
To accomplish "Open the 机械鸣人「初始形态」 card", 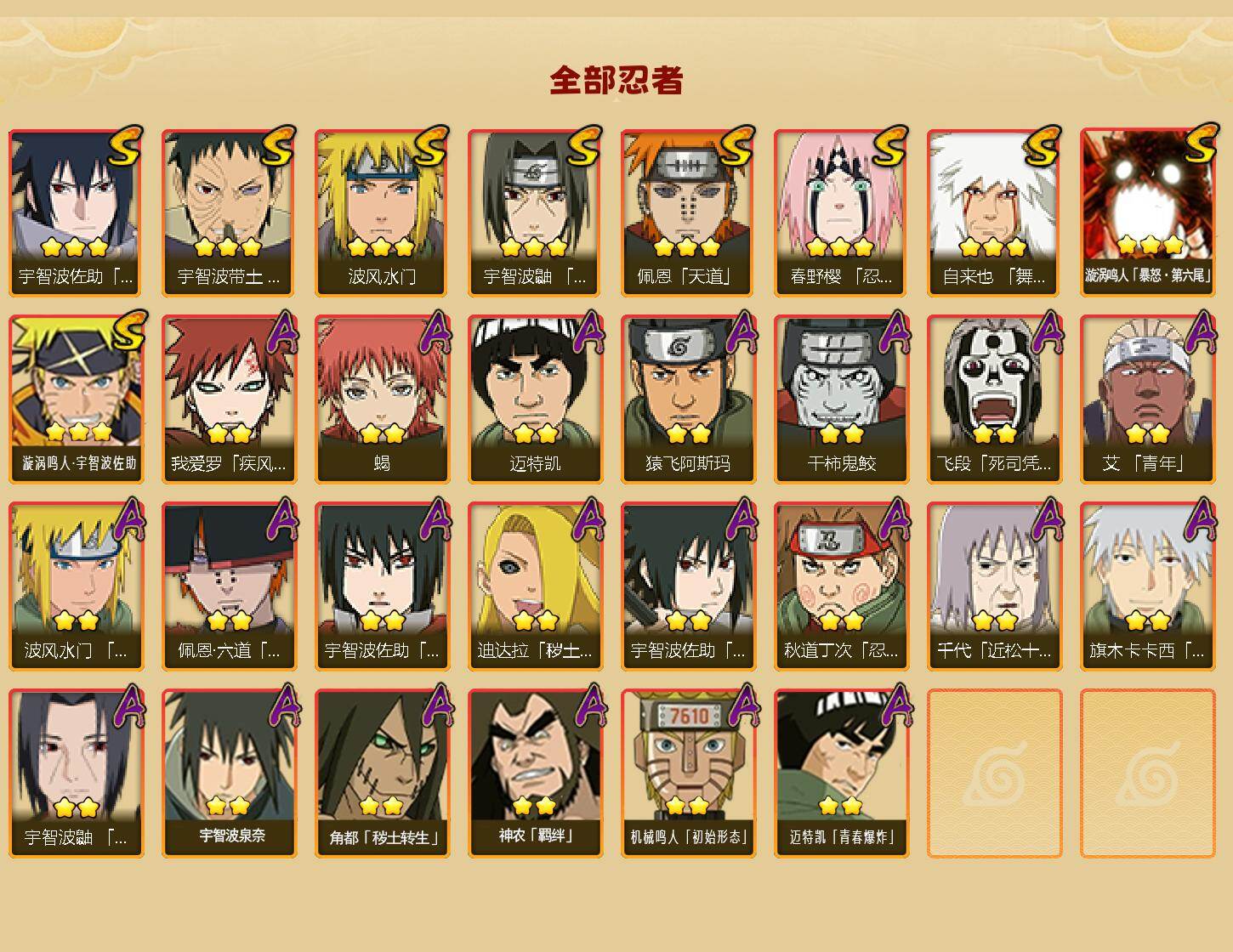I will [x=688, y=773].
